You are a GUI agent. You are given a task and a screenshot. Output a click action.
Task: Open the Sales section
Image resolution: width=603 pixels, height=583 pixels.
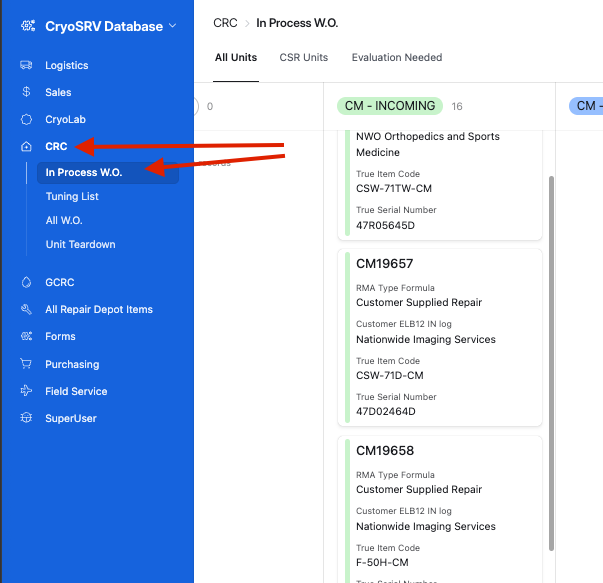pos(58,92)
